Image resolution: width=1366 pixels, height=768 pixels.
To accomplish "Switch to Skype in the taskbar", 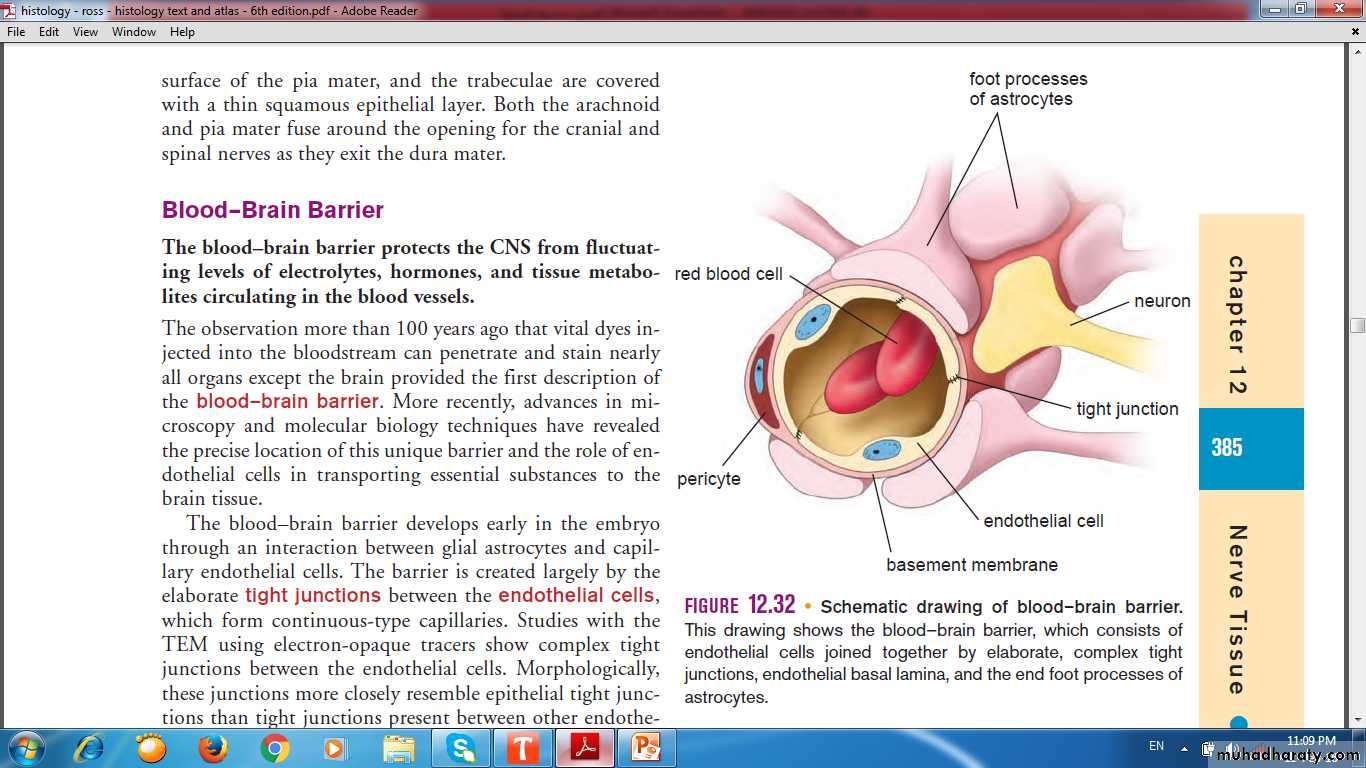I will 461,748.
